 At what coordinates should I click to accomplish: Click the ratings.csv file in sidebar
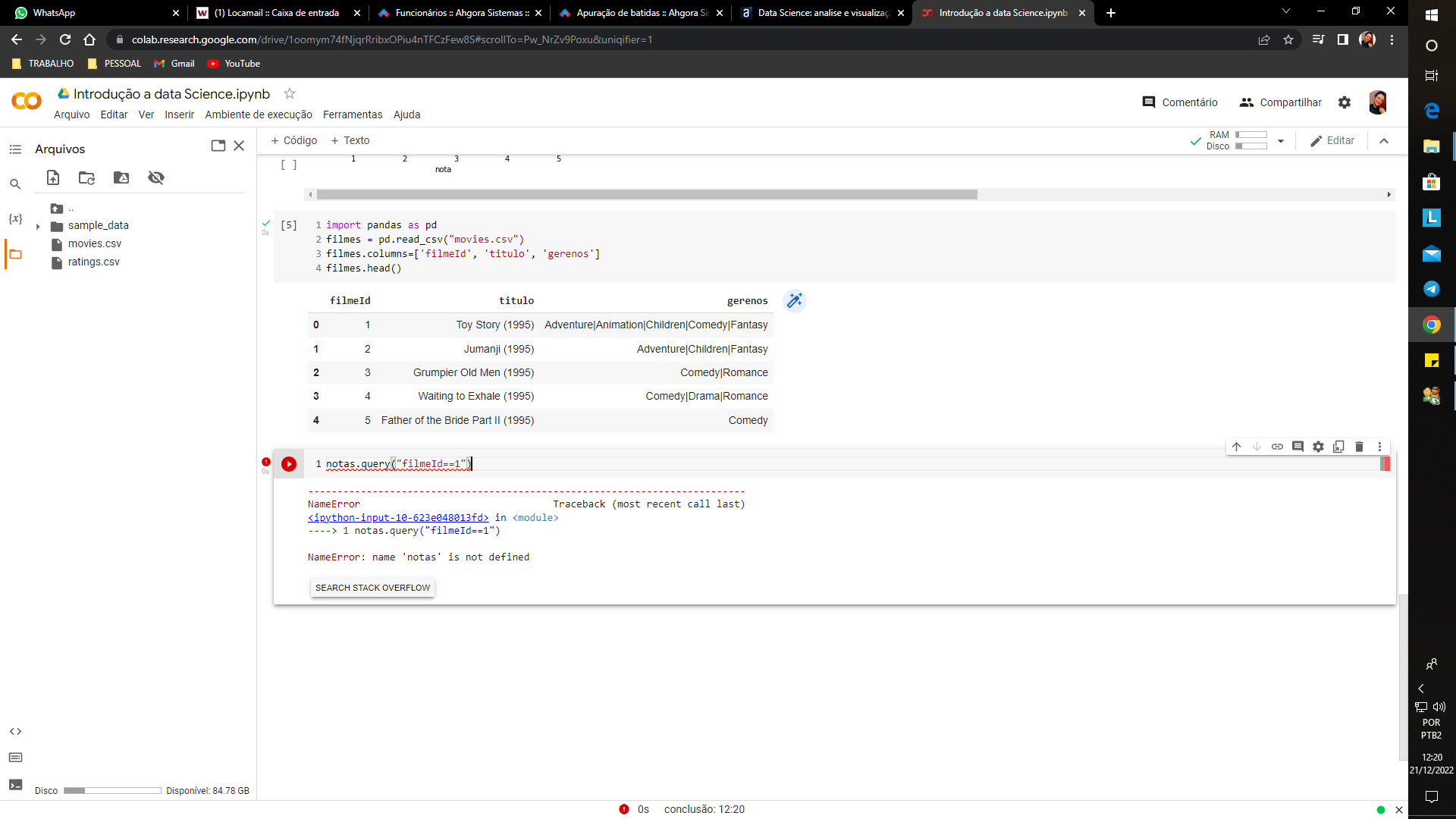pos(94,262)
